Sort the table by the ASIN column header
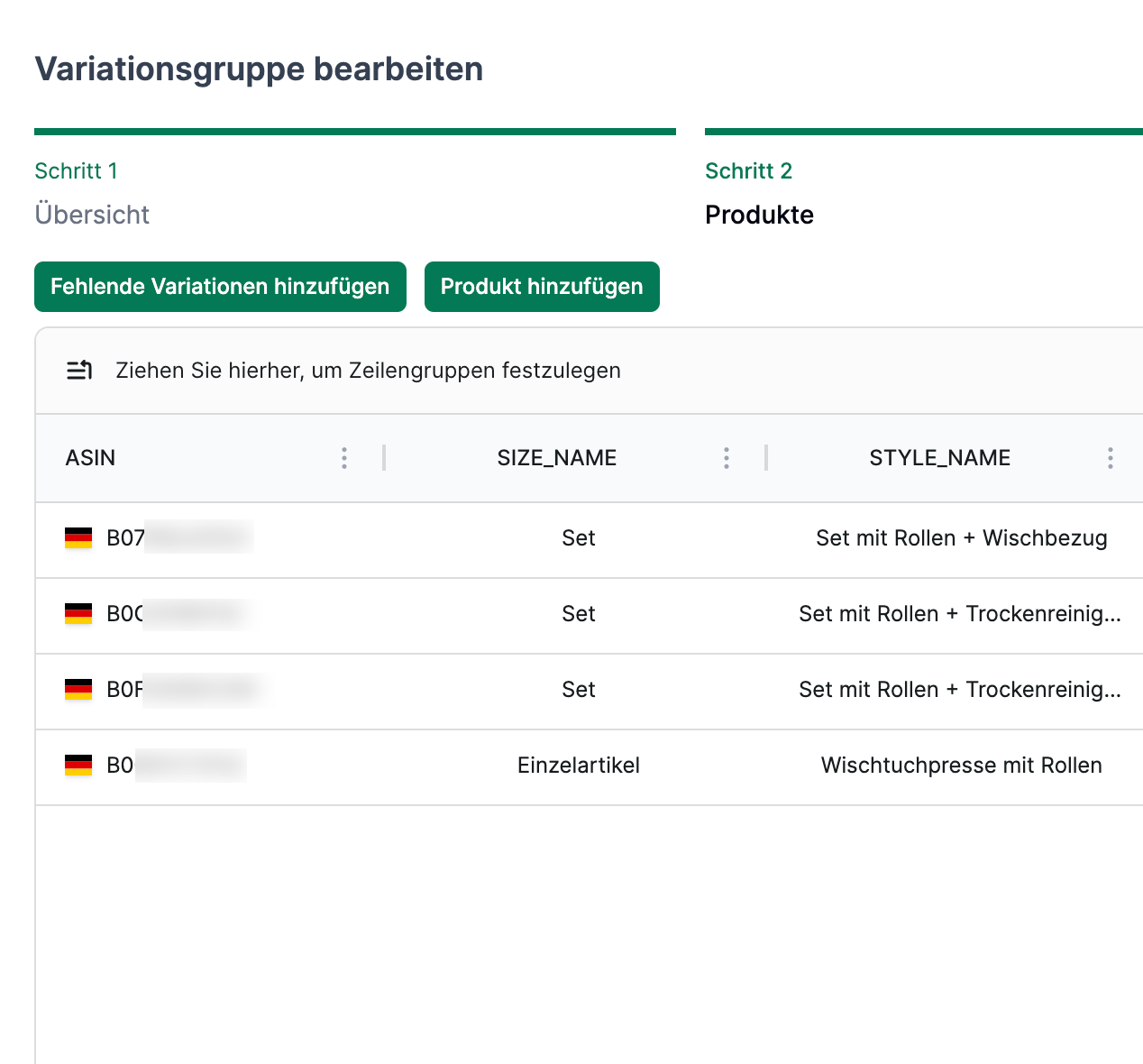Viewport: 1143px width, 1064px height. pyautogui.click(x=90, y=458)
